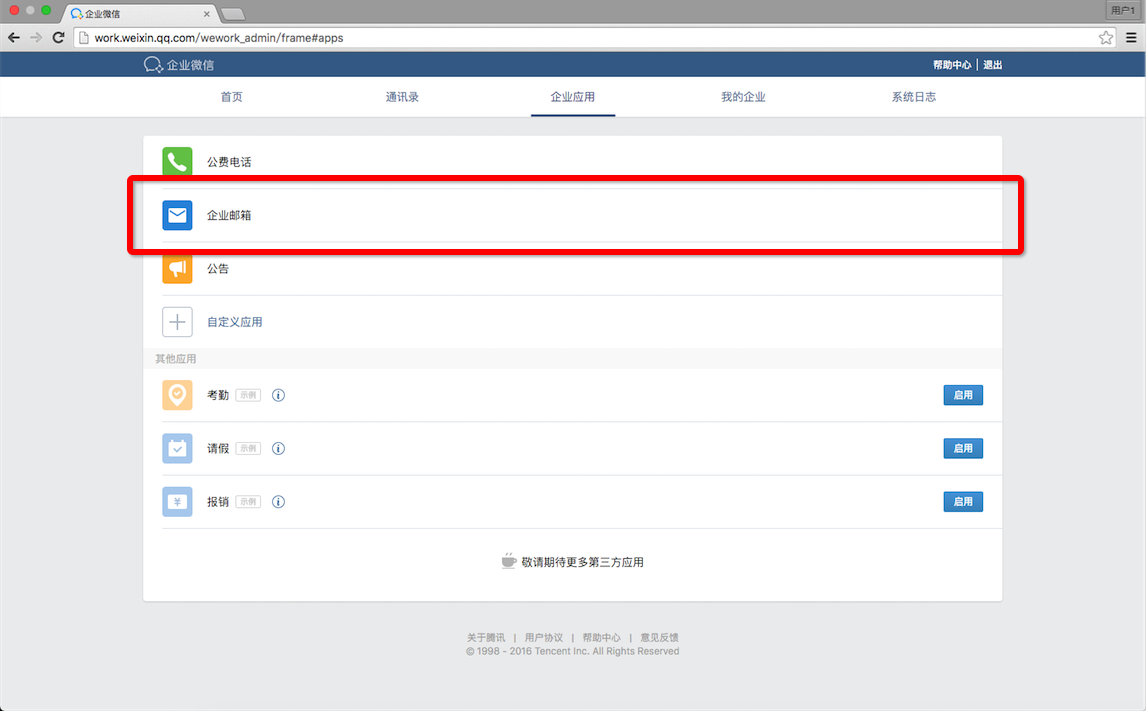Viewport: 1146px width, 711px height.
Task: Select the 公告 announcement icon
Action: click(177, 268)
